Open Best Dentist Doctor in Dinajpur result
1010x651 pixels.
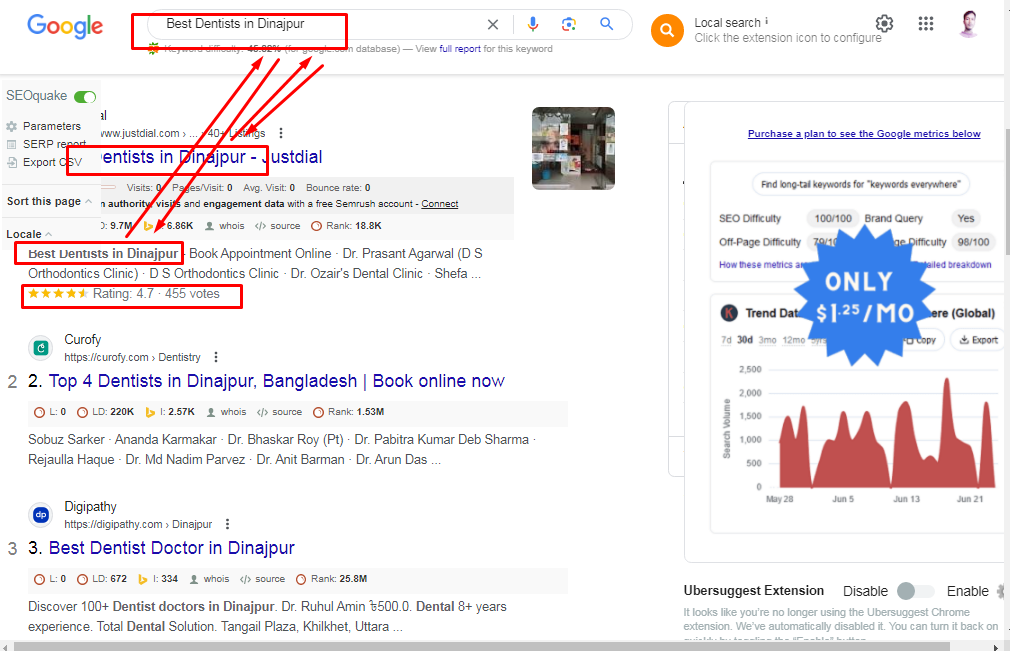[x=171, y=548]
